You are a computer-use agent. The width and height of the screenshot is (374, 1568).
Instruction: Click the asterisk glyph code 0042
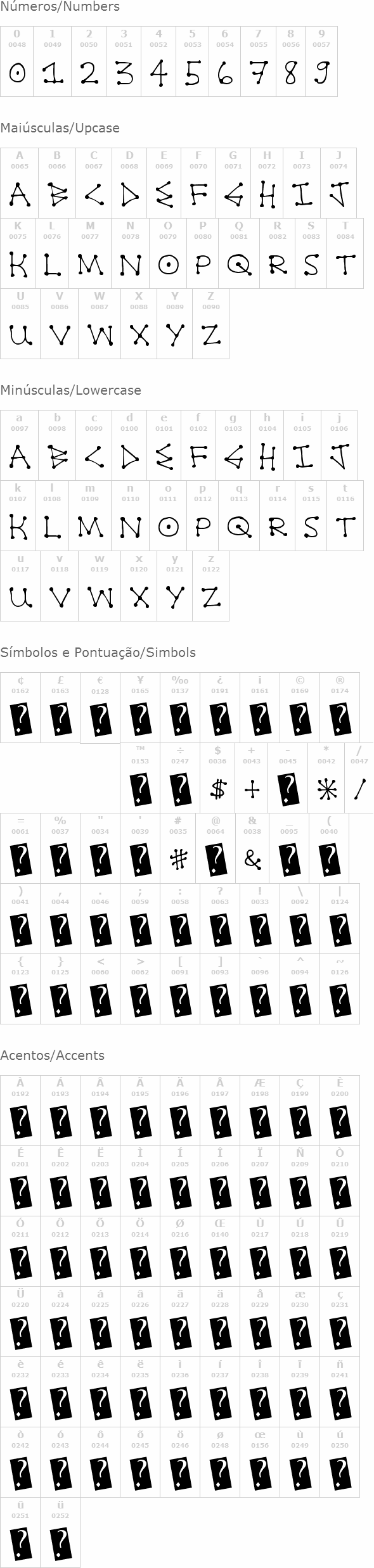pos(326,777)
